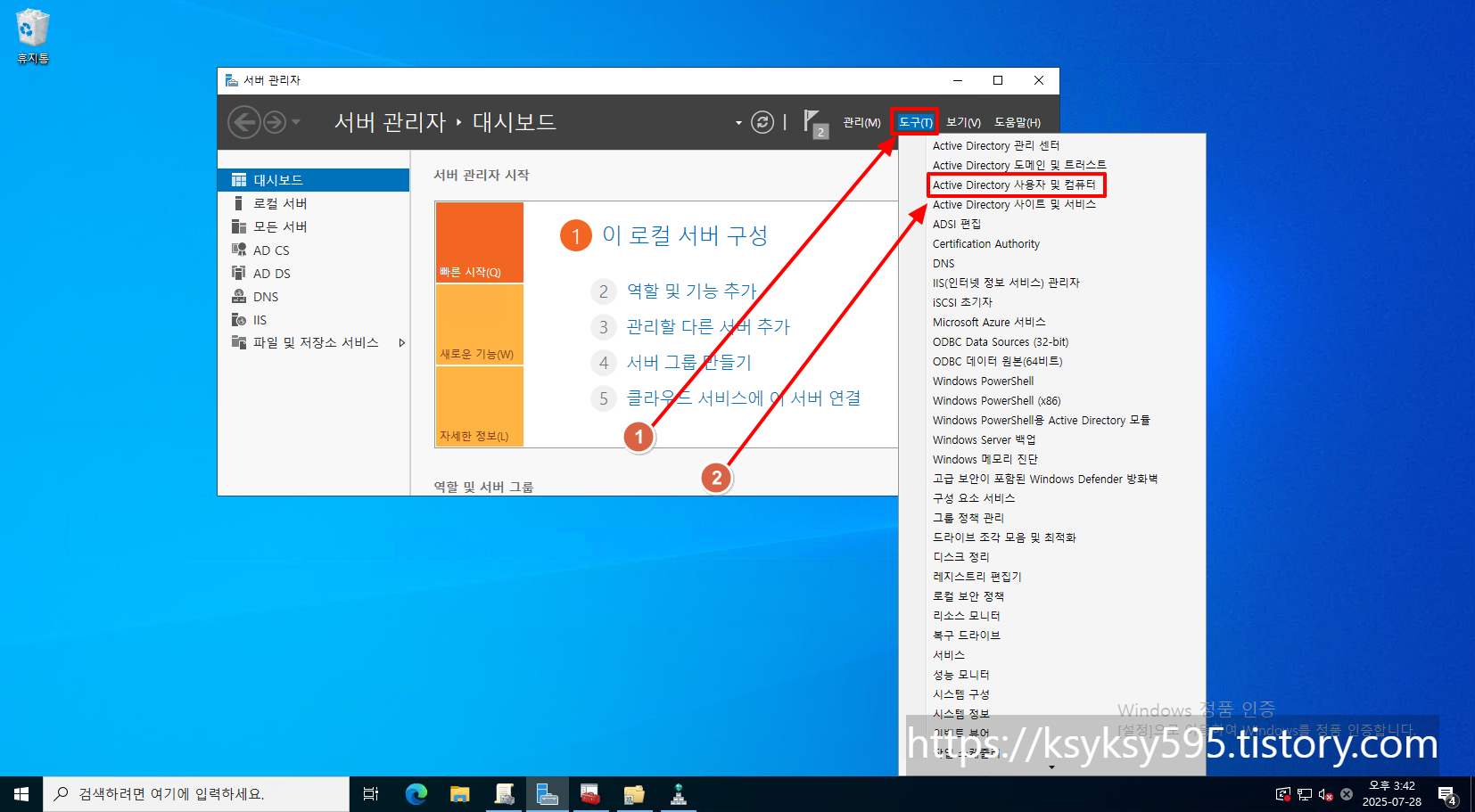Launch Windows PowerShell (x86) entry
This screenshot has height=812, width=1475.
(x=996, y=400)
